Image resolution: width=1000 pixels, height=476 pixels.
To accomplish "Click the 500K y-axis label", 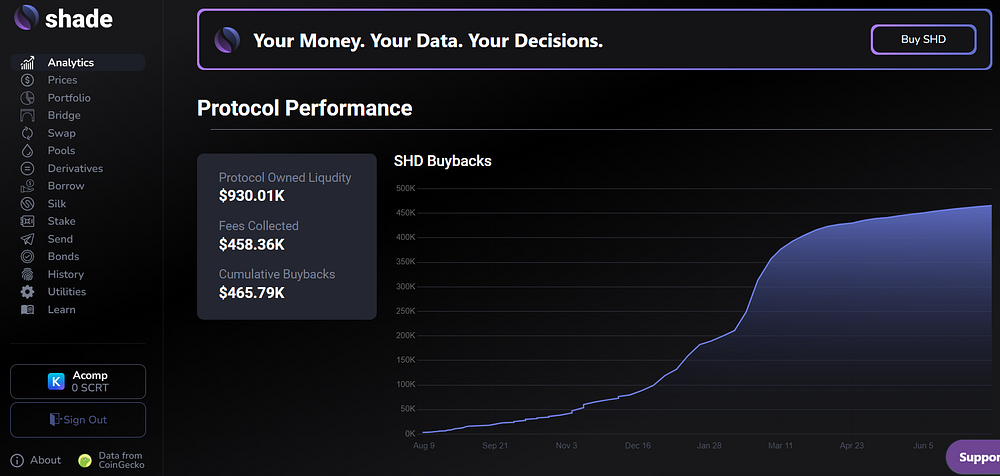I will coord(406,188).
